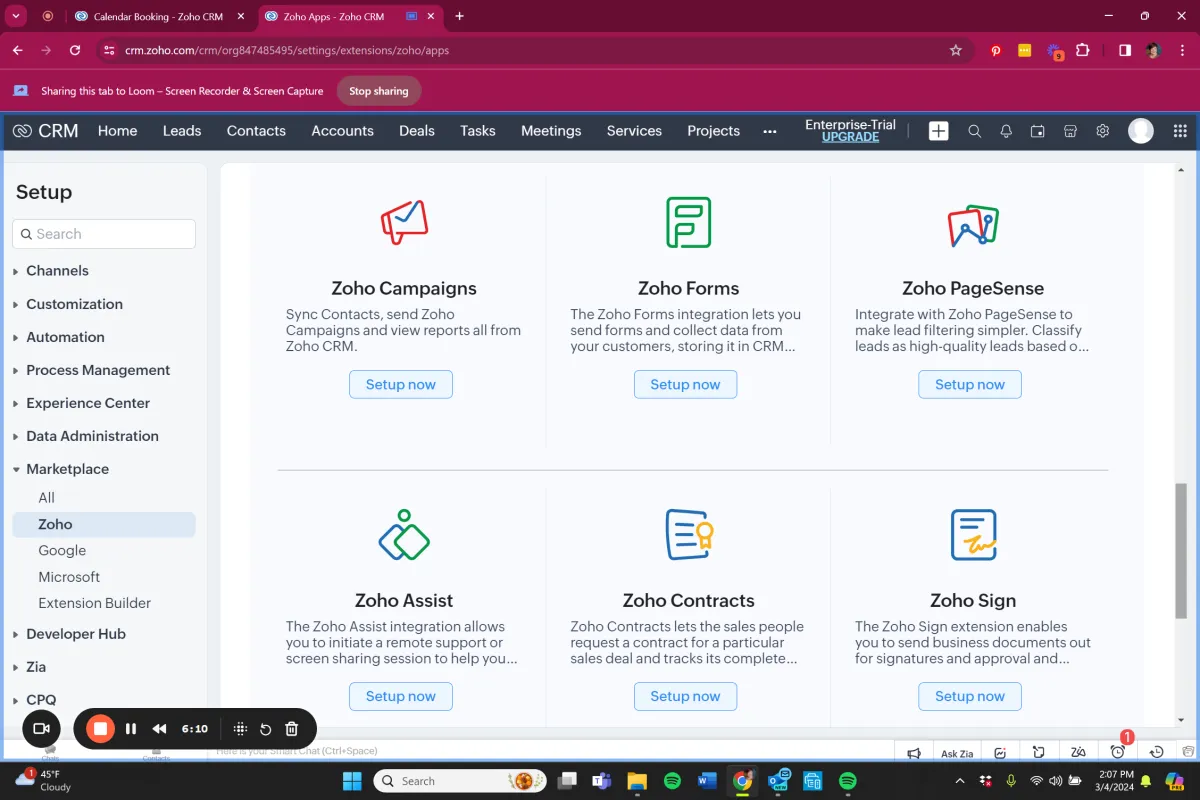Click the UPGRADE link
The height and width of the screenshot is (800, 1200).
click(850, 137)
